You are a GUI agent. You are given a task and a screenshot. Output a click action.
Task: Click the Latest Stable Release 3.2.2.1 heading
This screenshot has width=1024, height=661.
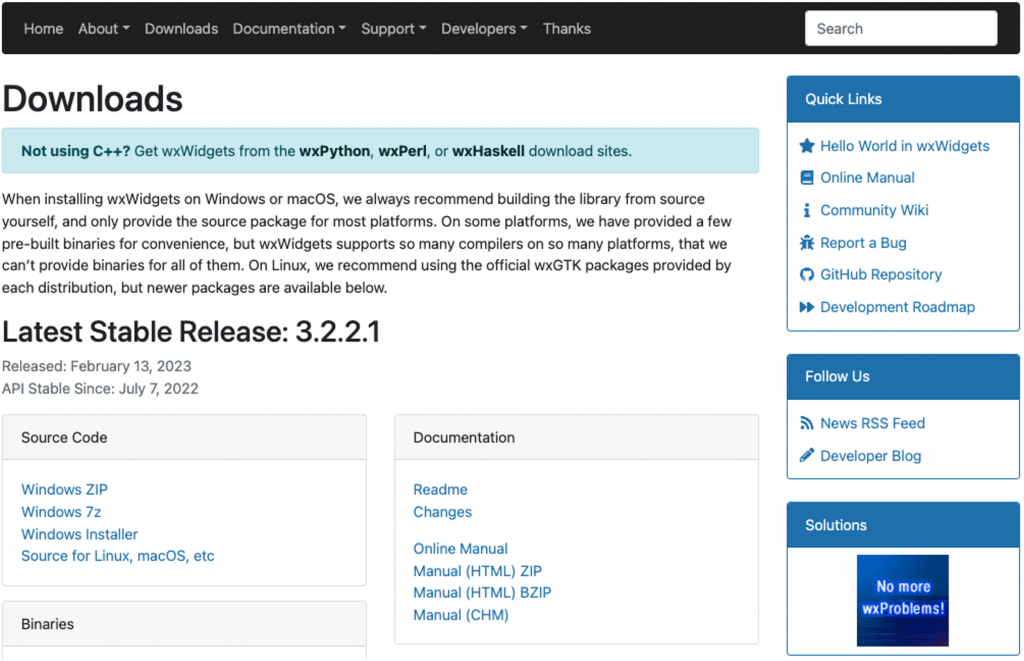191,332
